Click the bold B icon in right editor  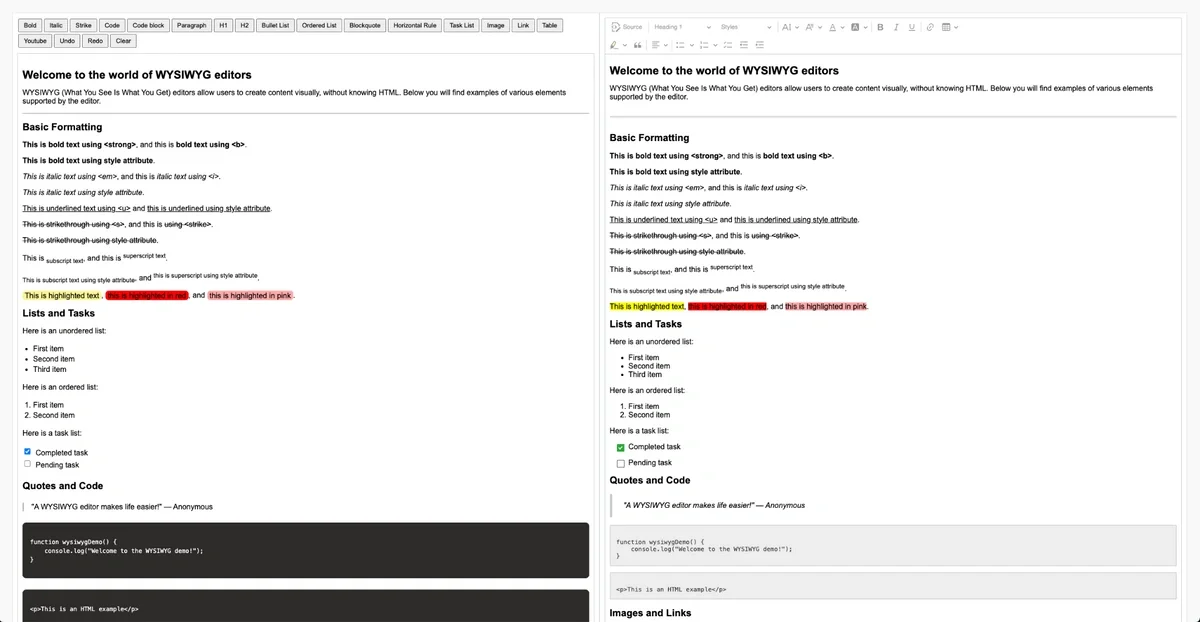coord(880,26)
